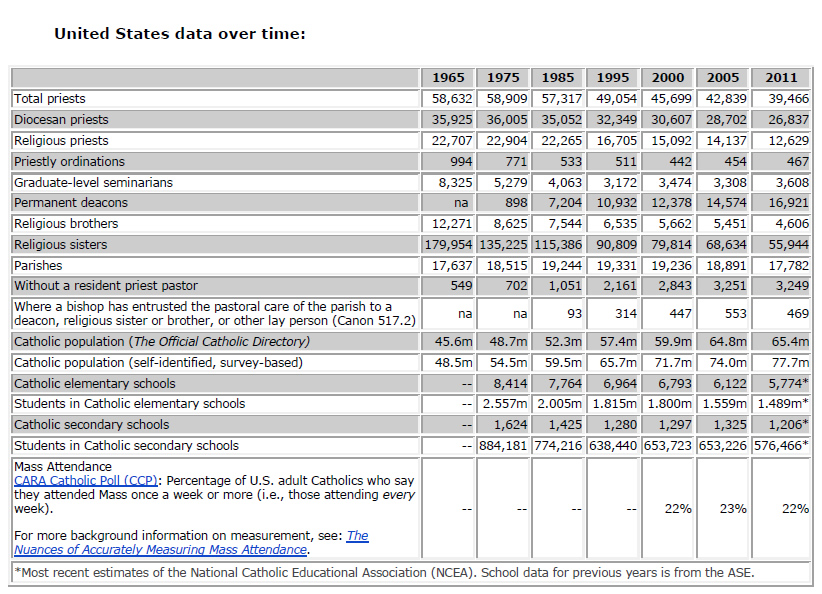Select the Total priests row label

[50, 99]
